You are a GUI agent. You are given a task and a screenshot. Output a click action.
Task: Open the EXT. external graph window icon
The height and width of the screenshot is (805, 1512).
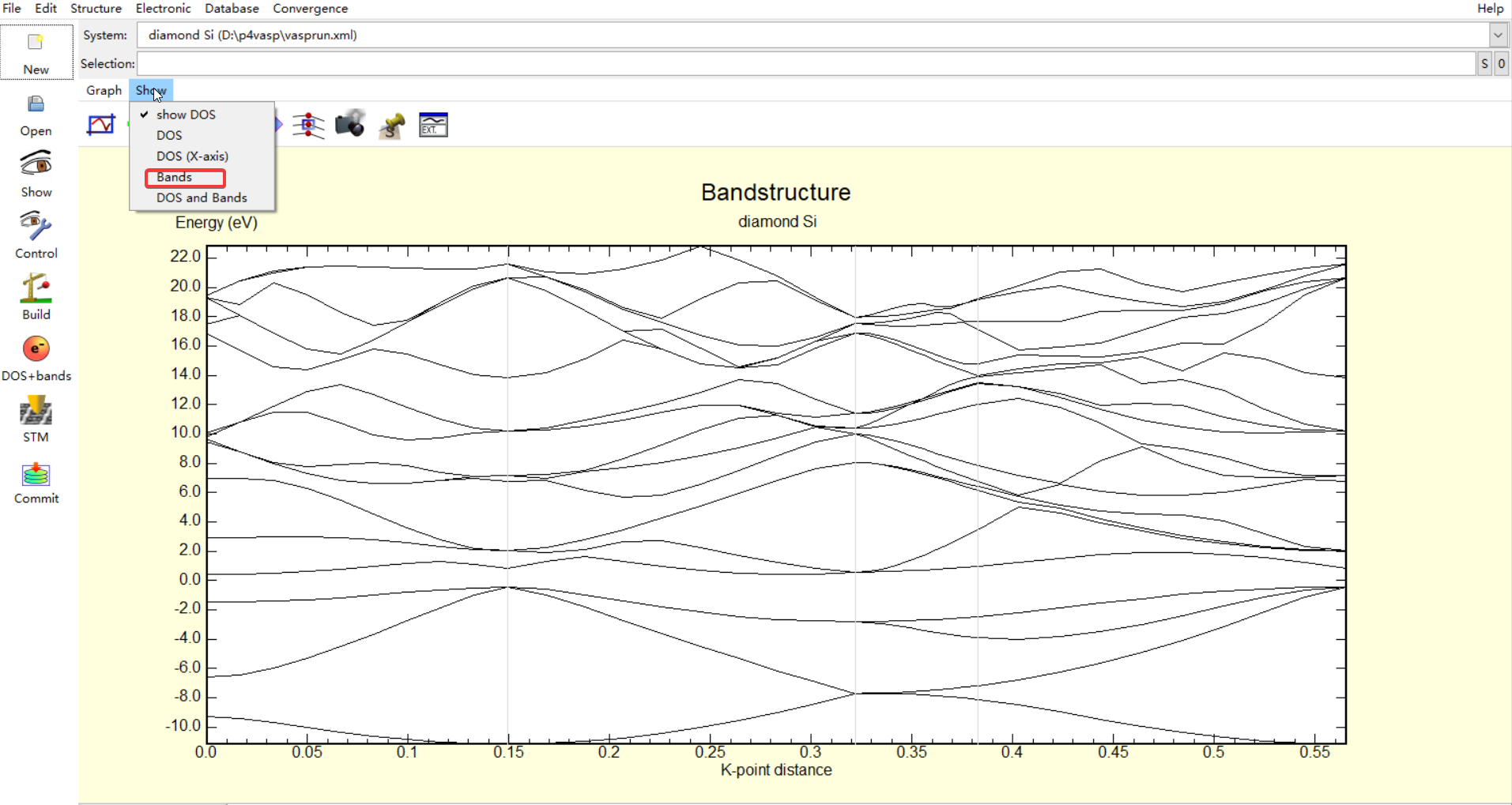coord(433,124)
